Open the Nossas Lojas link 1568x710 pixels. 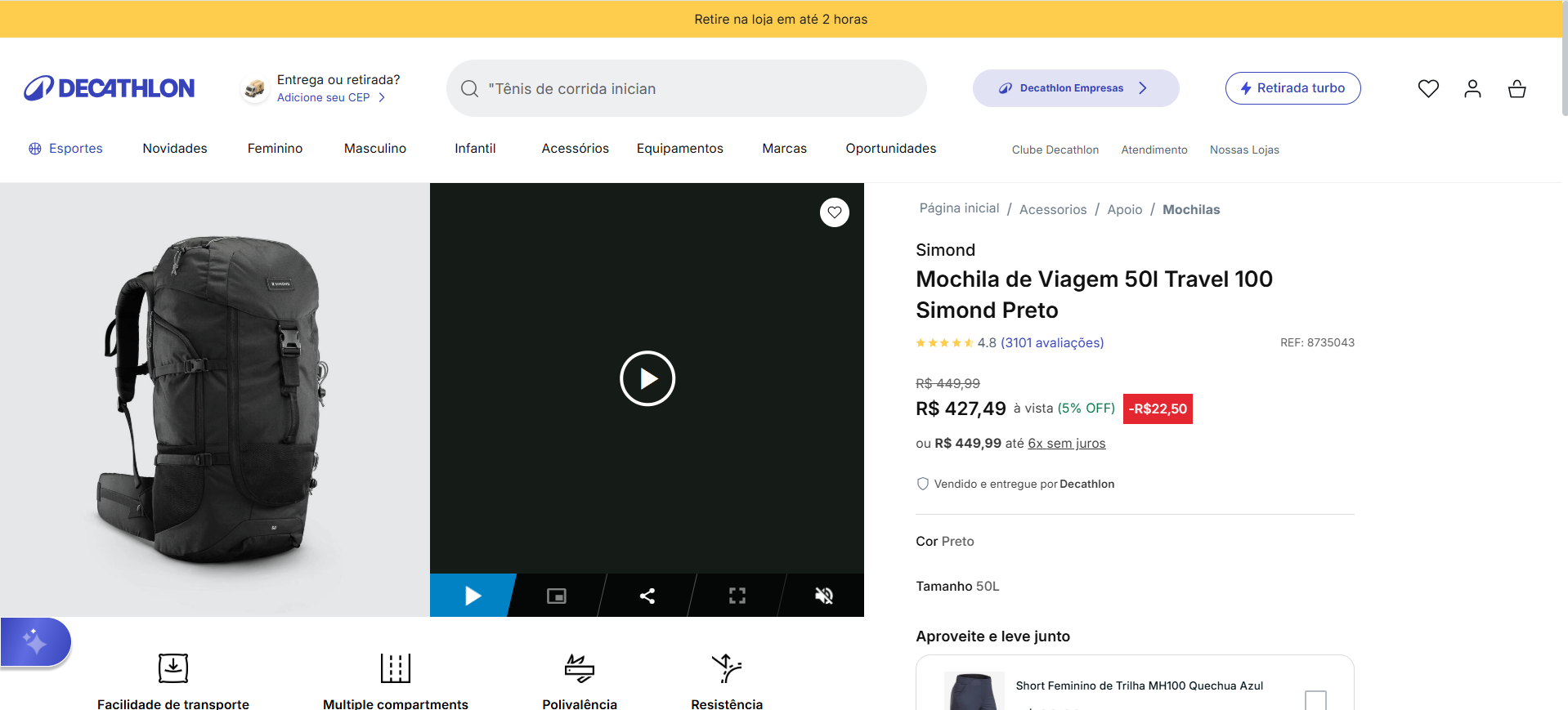pos(1244,150)
